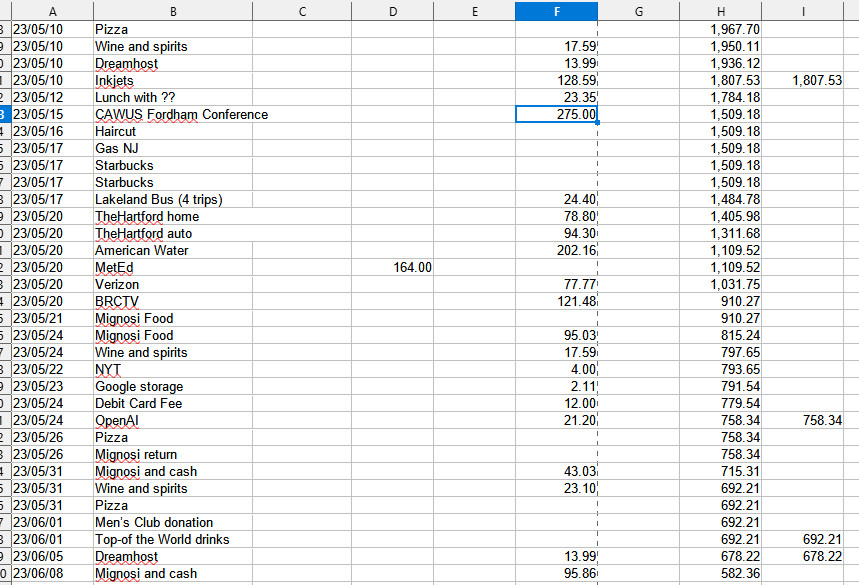859x585 pixels.
Task: Click the 94.30 amount cell
Action: click(x=557, y=233)
